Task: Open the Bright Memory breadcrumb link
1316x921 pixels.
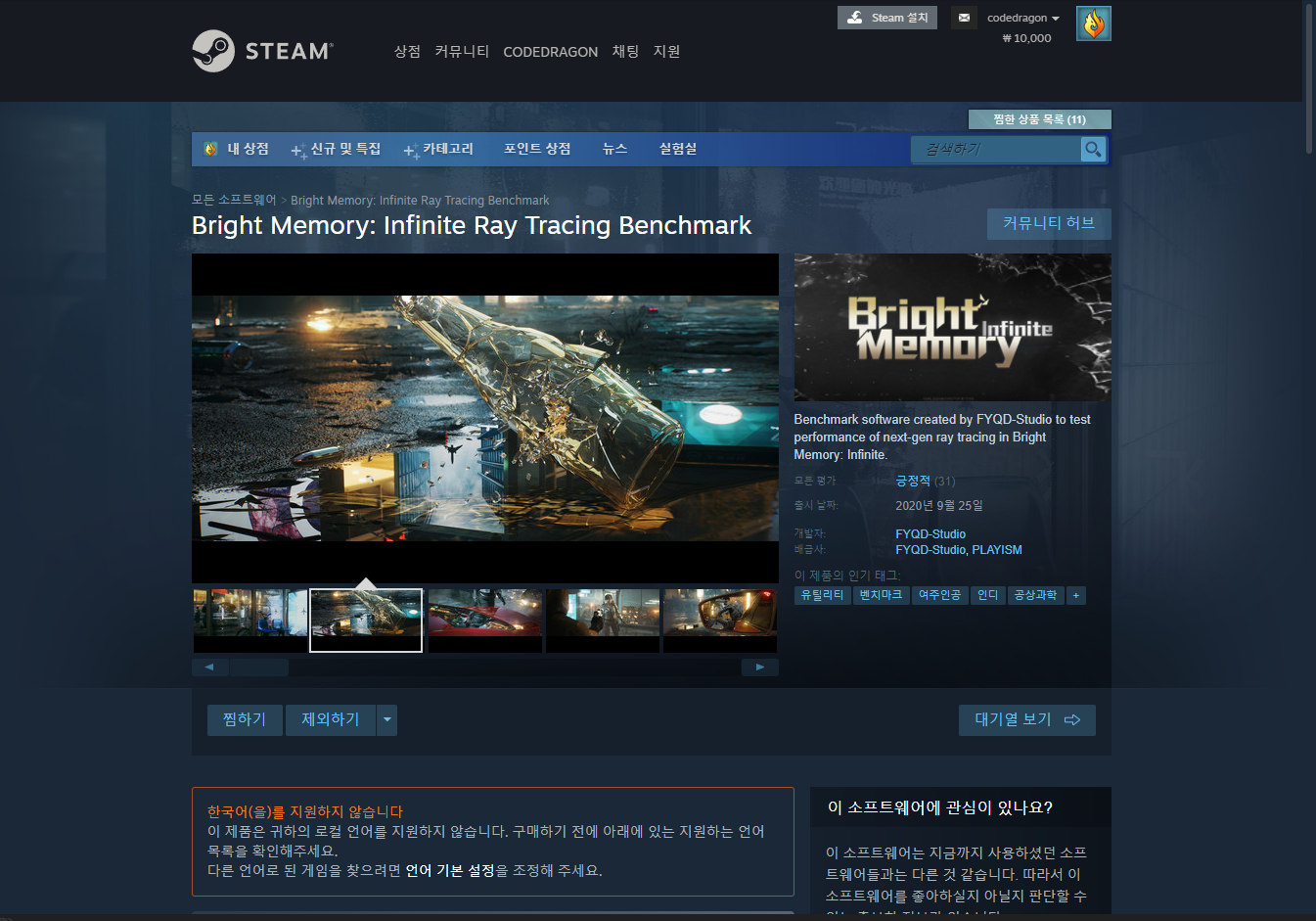Action: 420,201
